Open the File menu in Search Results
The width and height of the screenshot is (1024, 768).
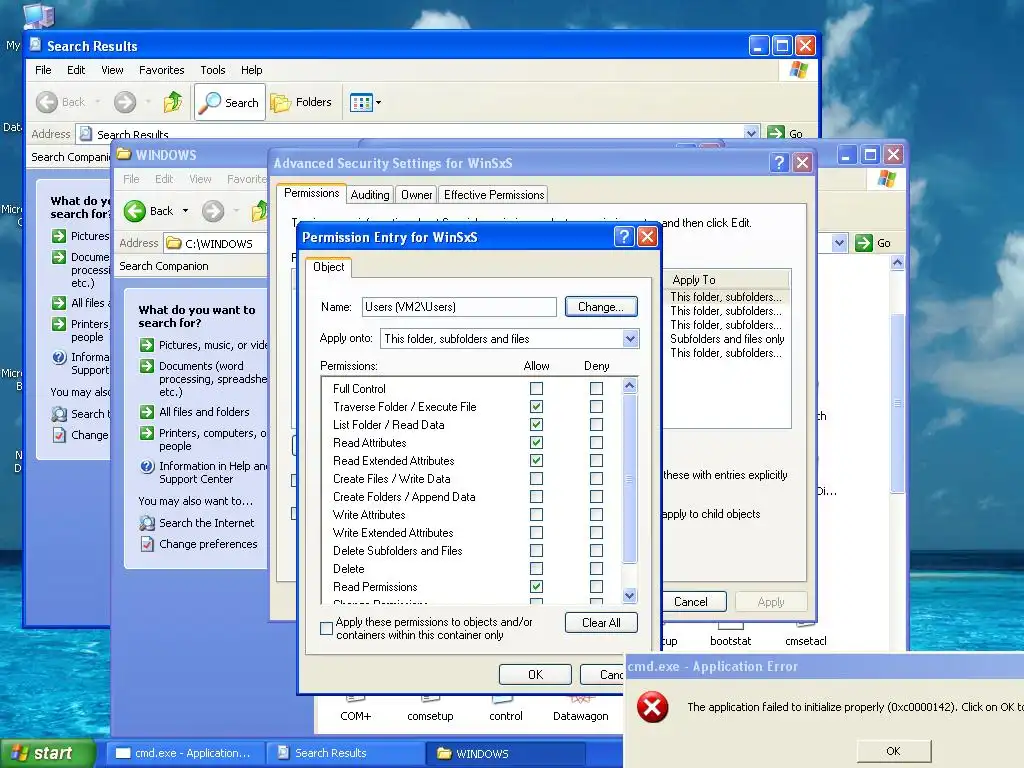pyautogui.click(x=43, y=70)
